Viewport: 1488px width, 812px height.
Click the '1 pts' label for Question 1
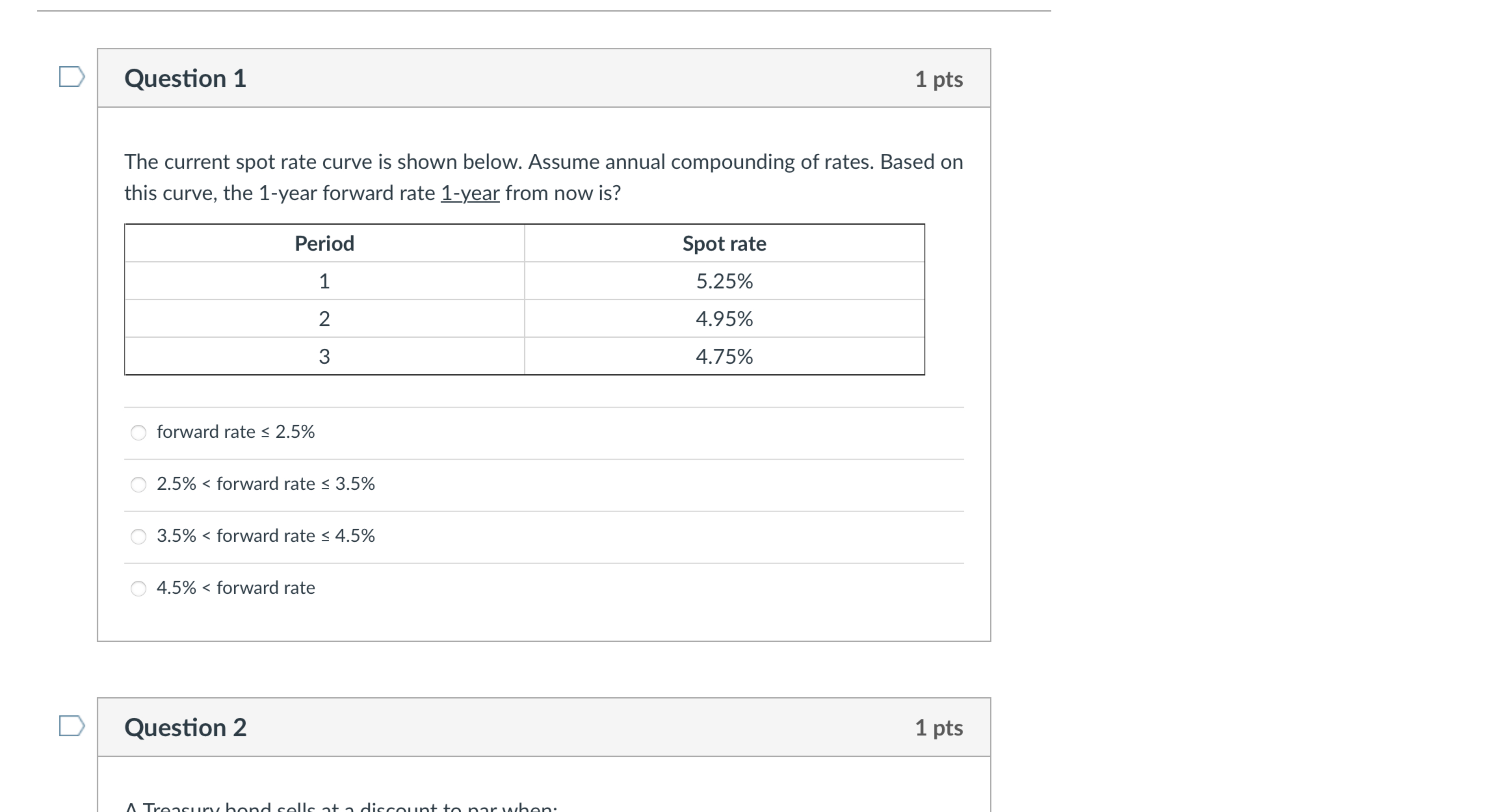[939, 79]
